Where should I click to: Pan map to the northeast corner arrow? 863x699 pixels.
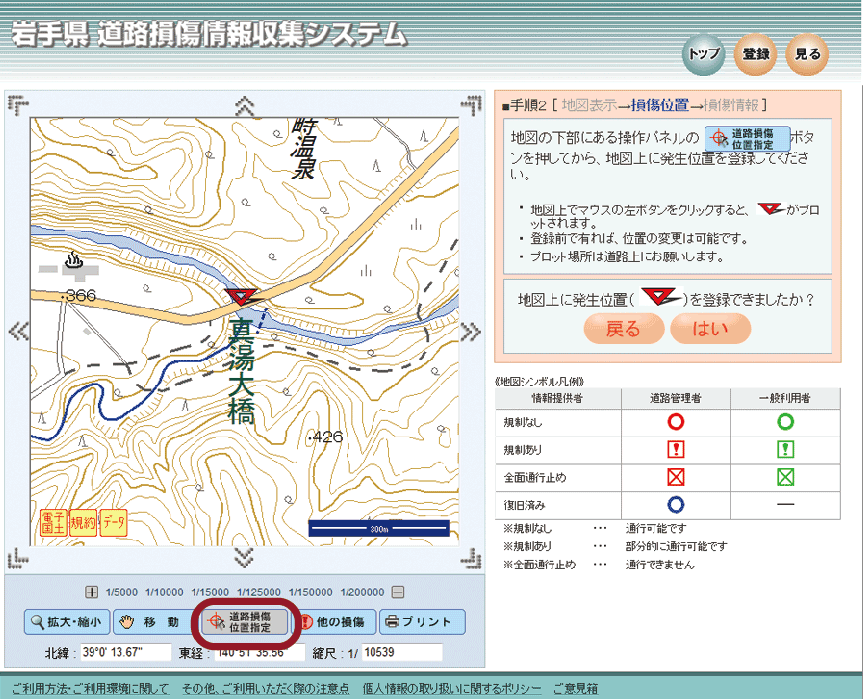(471, 105)
